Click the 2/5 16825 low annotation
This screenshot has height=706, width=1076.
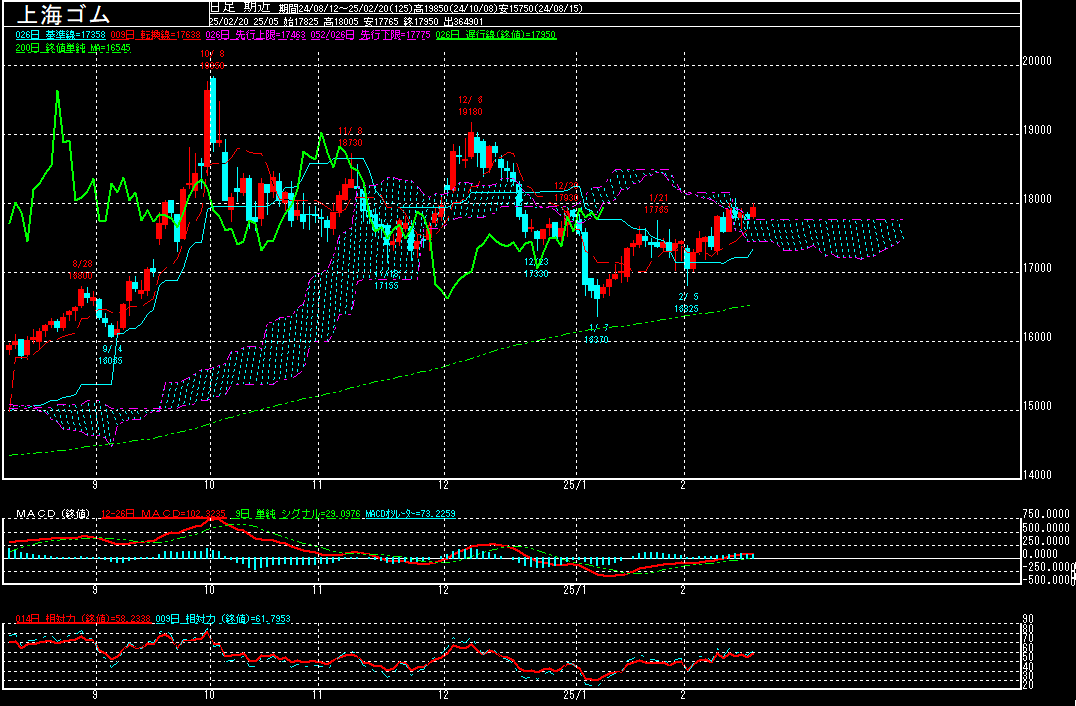(686, 303)
